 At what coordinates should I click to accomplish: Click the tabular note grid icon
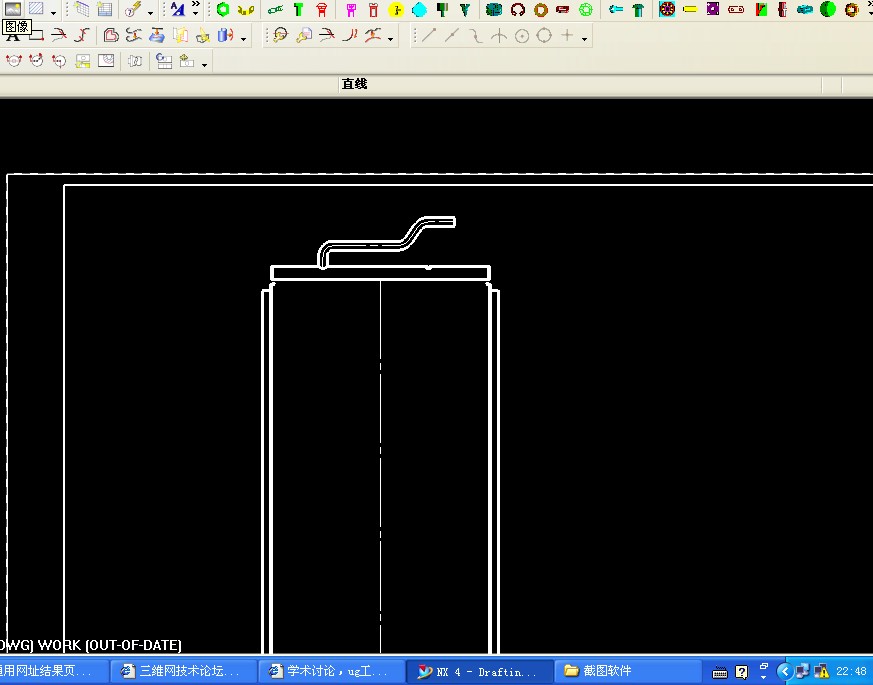pos(81,9)
